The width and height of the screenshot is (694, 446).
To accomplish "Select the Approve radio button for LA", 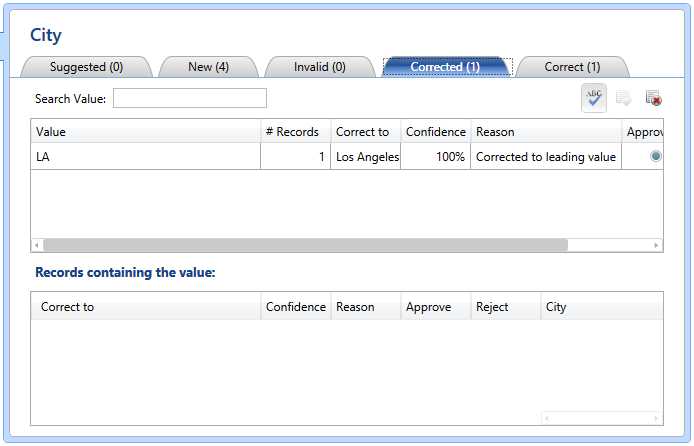I will click(655, 156).
